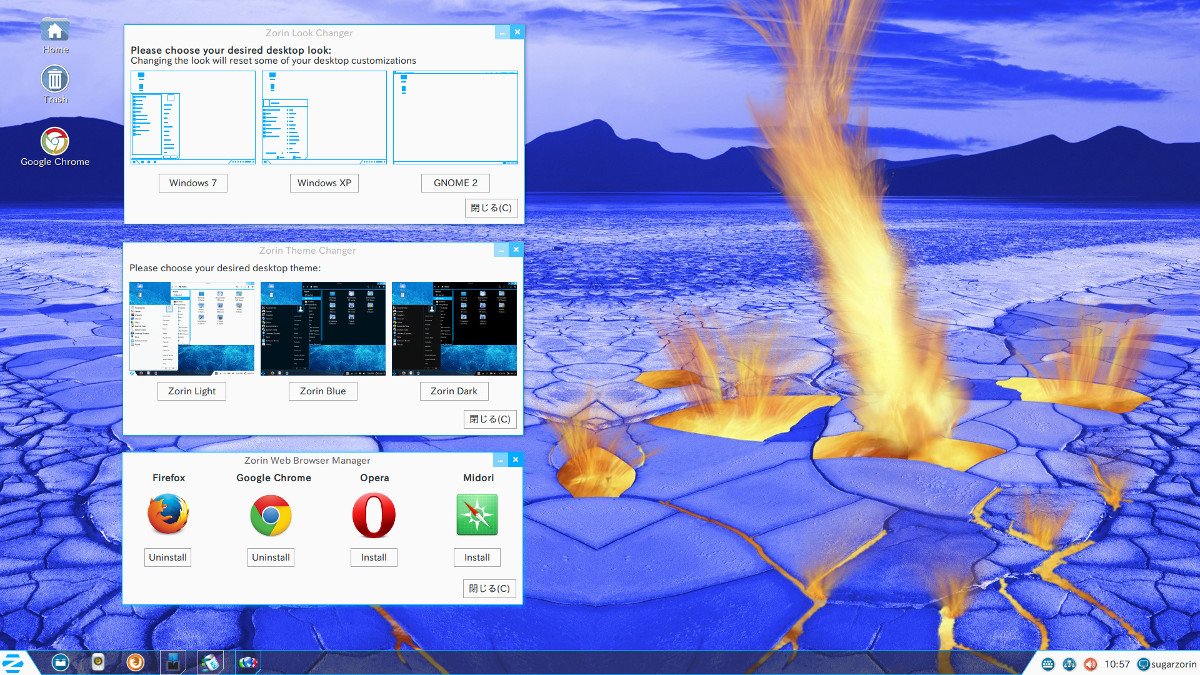Open the Zorin start menu
Screen dimensions: 1200x675
[x=14, y=662]
